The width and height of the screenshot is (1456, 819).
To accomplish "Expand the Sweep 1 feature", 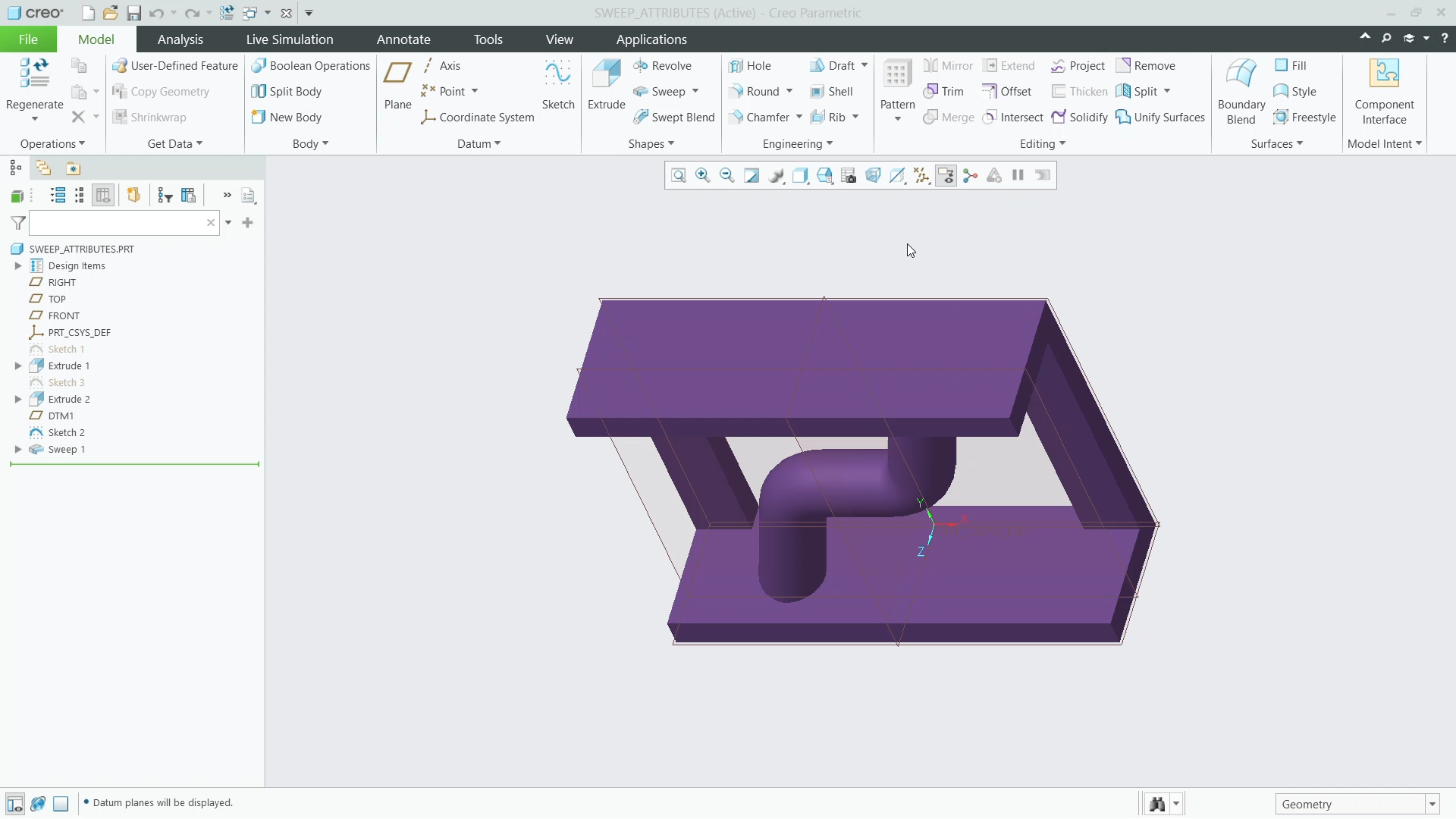I will (x=18, y=449).
